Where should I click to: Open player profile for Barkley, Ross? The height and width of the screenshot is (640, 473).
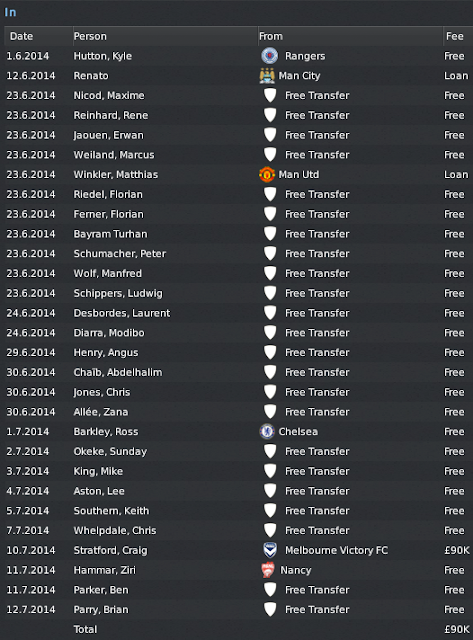pyautogui.click(x=106, y=432)
